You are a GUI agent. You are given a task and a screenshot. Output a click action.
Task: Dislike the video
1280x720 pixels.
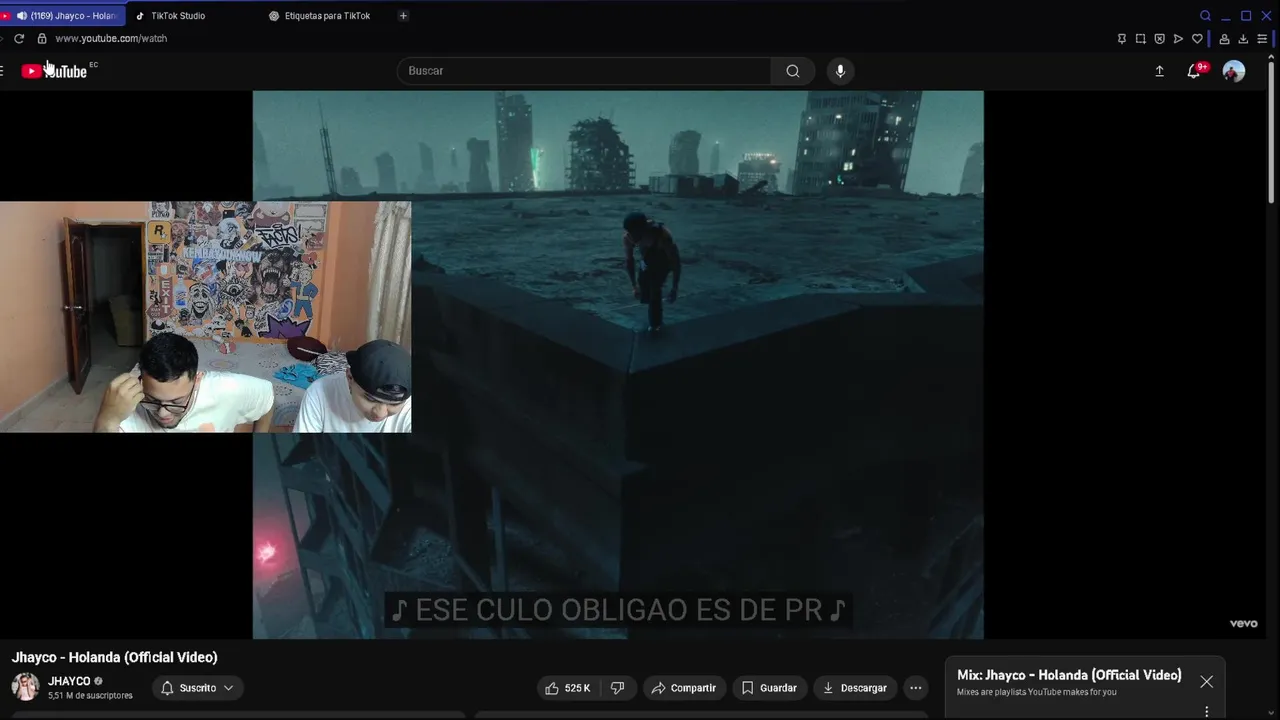(618, 688)
